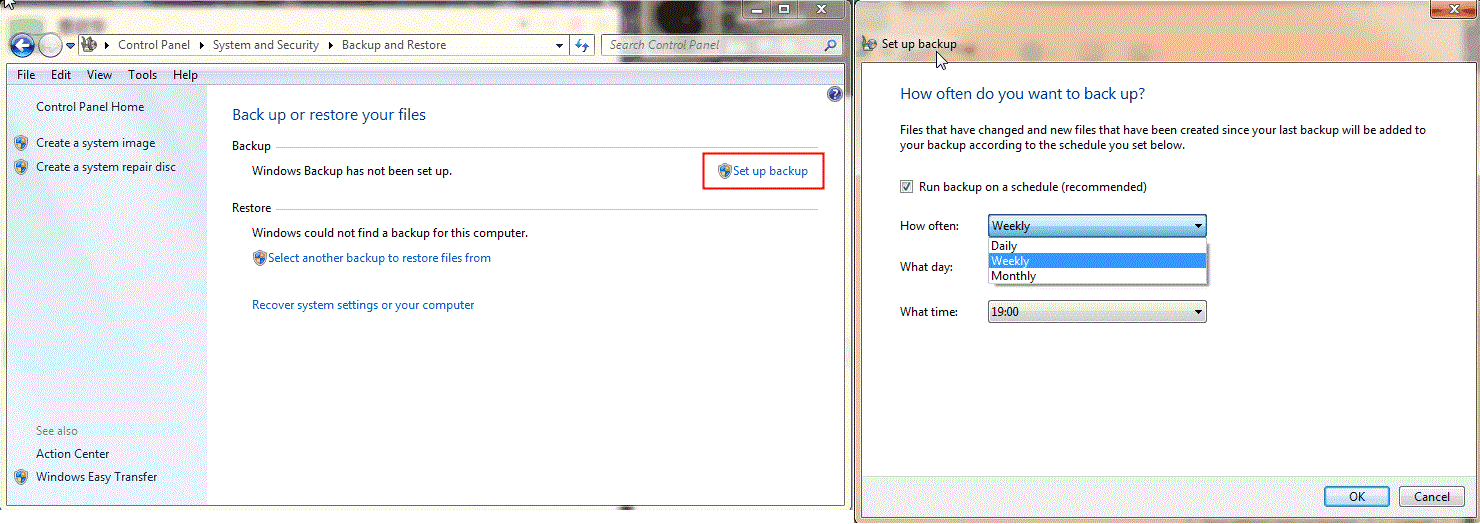1480x524 pixels.
Task: Open Control Panel Home link
Action: click(x=90, y=107)
